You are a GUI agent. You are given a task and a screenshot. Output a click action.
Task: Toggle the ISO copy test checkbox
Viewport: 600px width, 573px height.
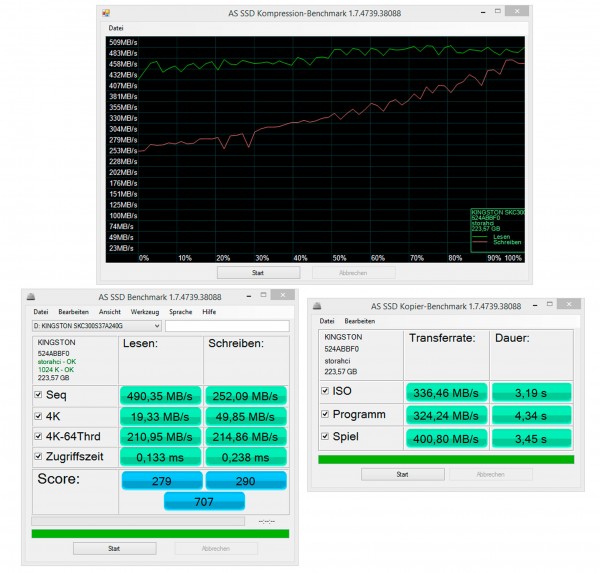coord(325,391)
